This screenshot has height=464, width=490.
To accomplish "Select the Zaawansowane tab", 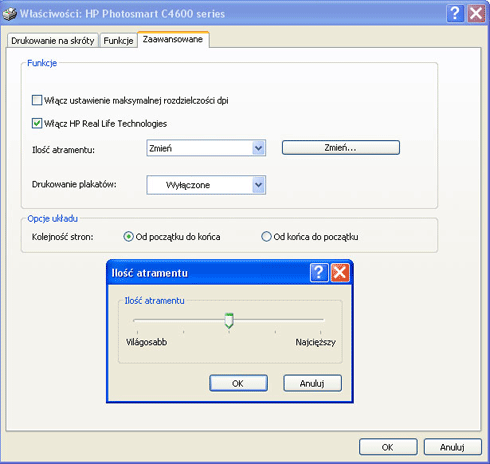I will pyautogui.click(x=173, y=39).
